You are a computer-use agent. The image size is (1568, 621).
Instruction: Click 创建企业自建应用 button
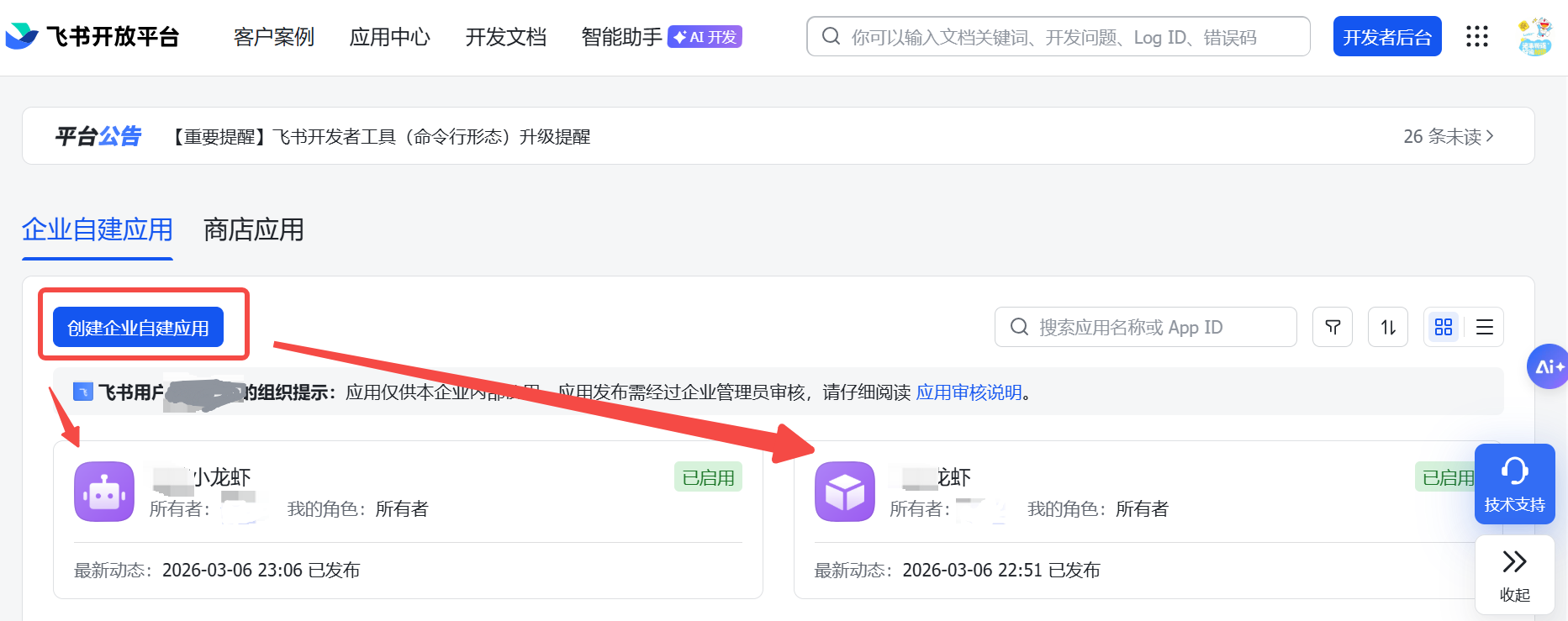(x=138, y=327)
